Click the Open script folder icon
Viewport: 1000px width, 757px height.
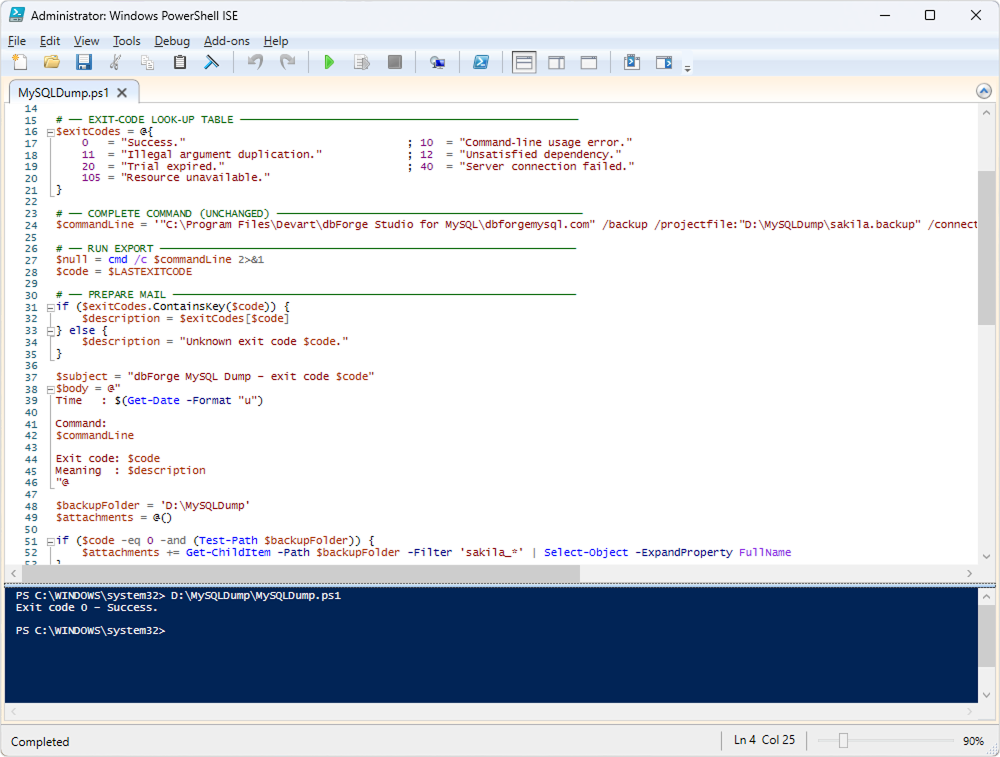point(52,62)
